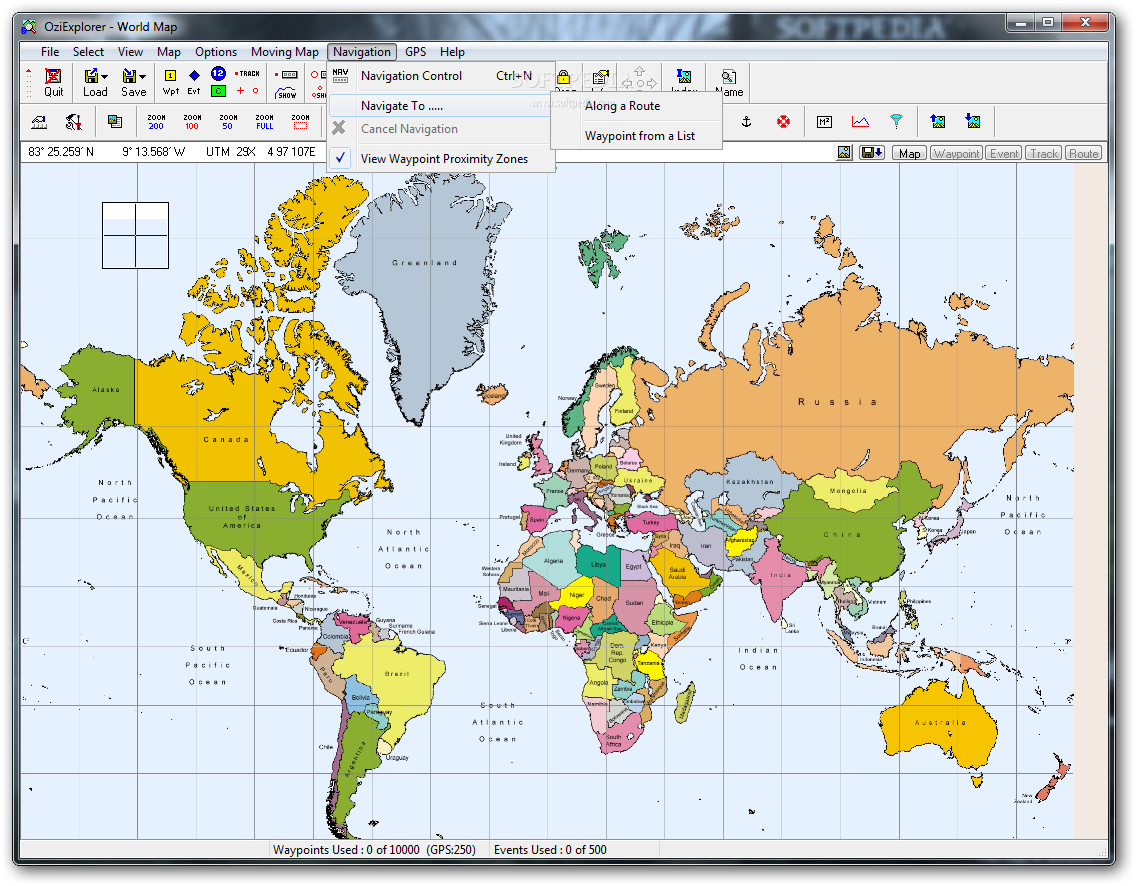Select the Wpt waypoint tool
The height and width of the screenshot is (886, 1136).
(170, 82)
